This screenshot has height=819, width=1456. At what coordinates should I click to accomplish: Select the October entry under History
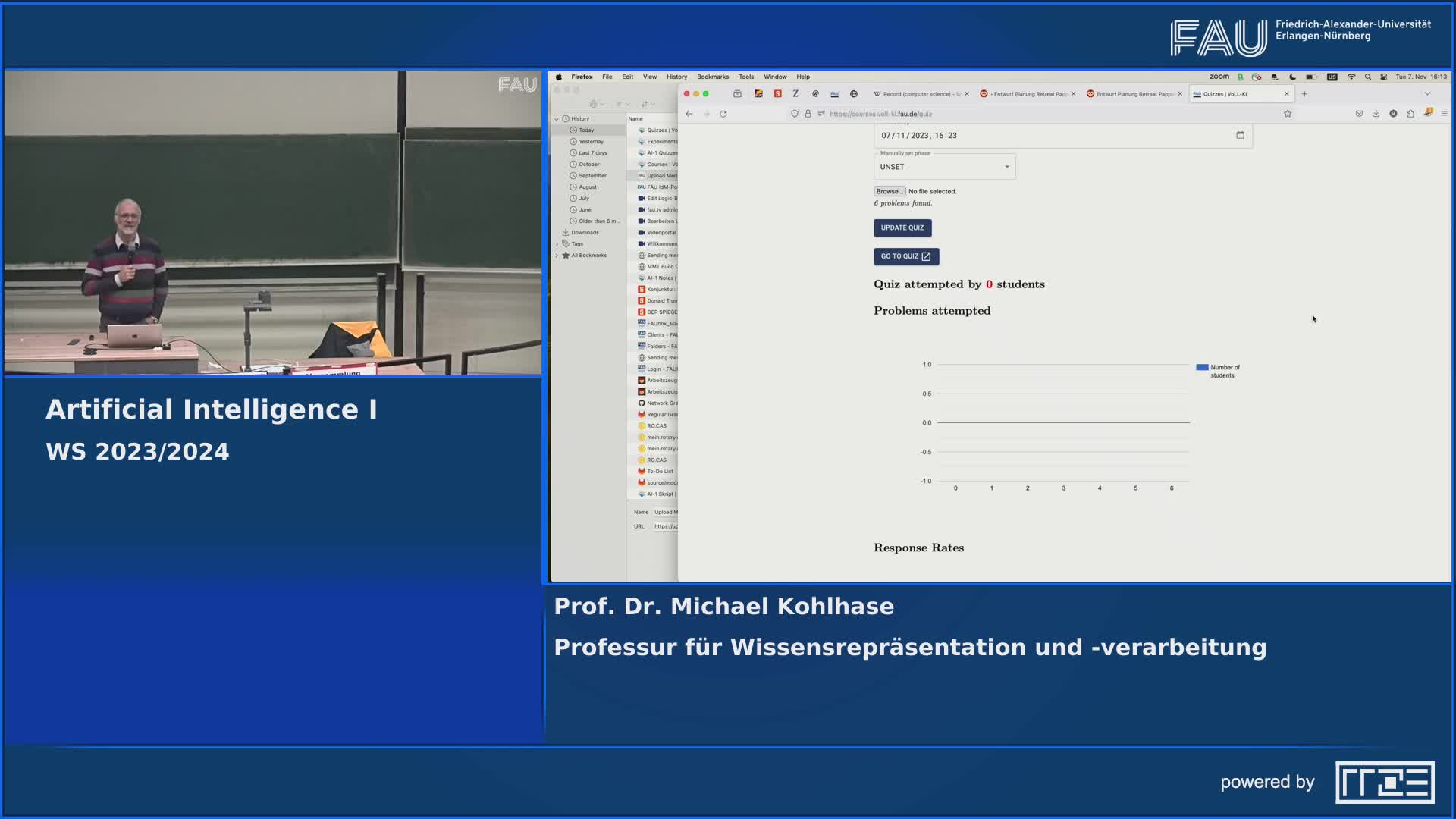tap(588, 164)
